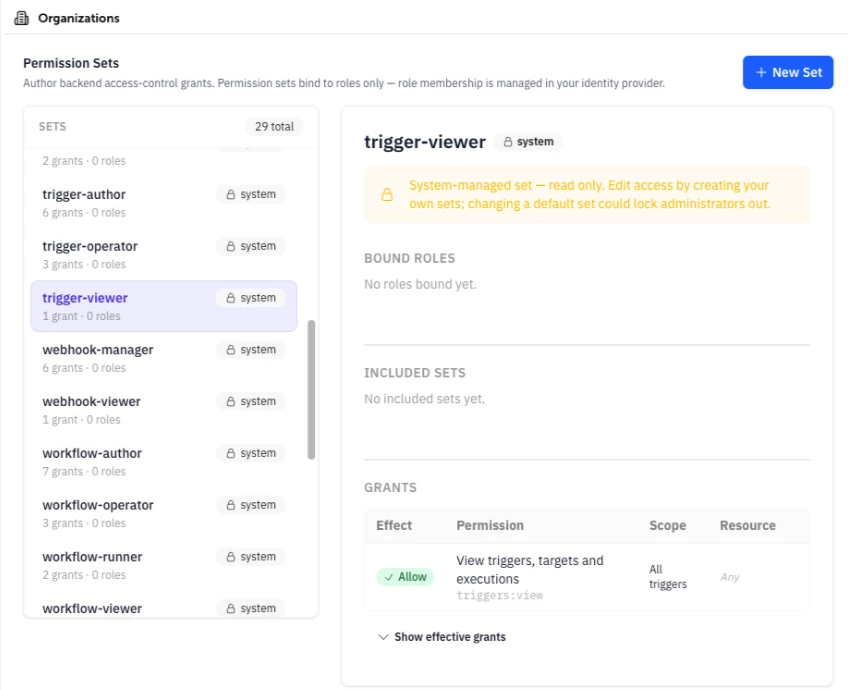Screen dimensions: 848x690
Task: Click system lock badge on workflow-operator row
Action: coord(251,505)
